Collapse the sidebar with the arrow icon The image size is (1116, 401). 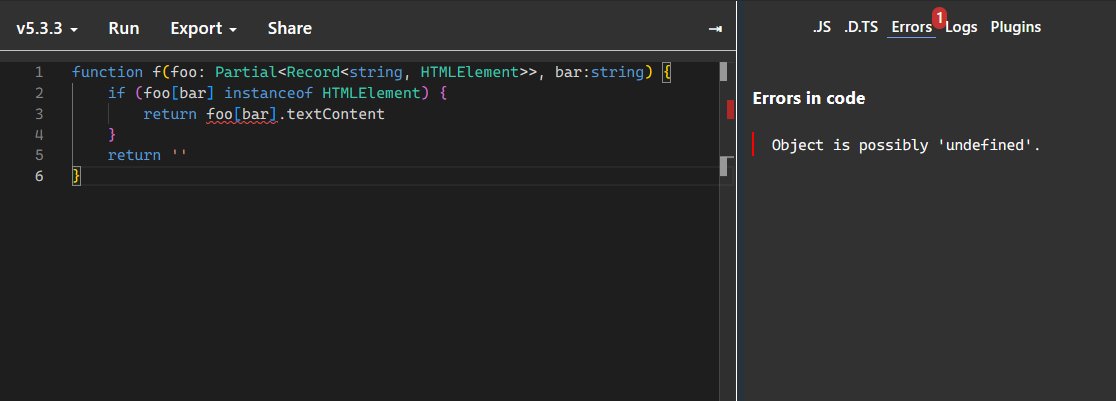(x=715, y=29)
